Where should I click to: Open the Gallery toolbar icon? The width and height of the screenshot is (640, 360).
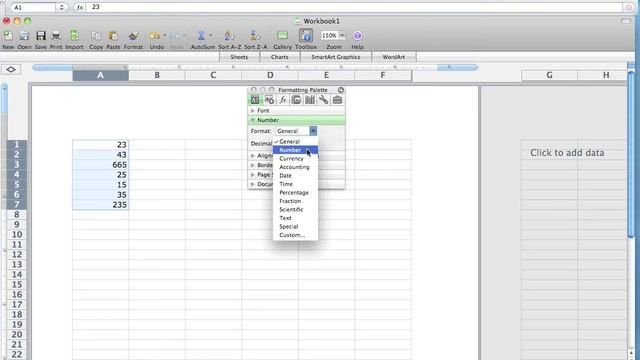282,36
